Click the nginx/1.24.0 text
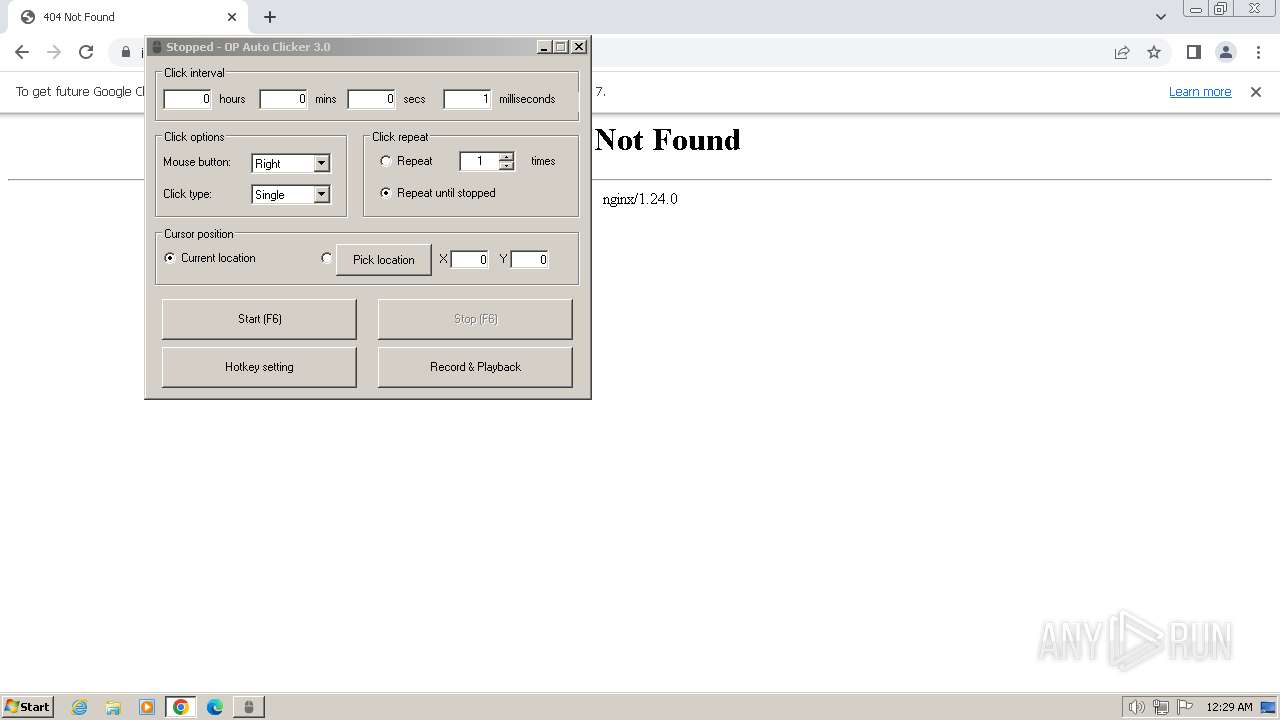The height and width of the screenshot is (720, 1280). point(640,199)
